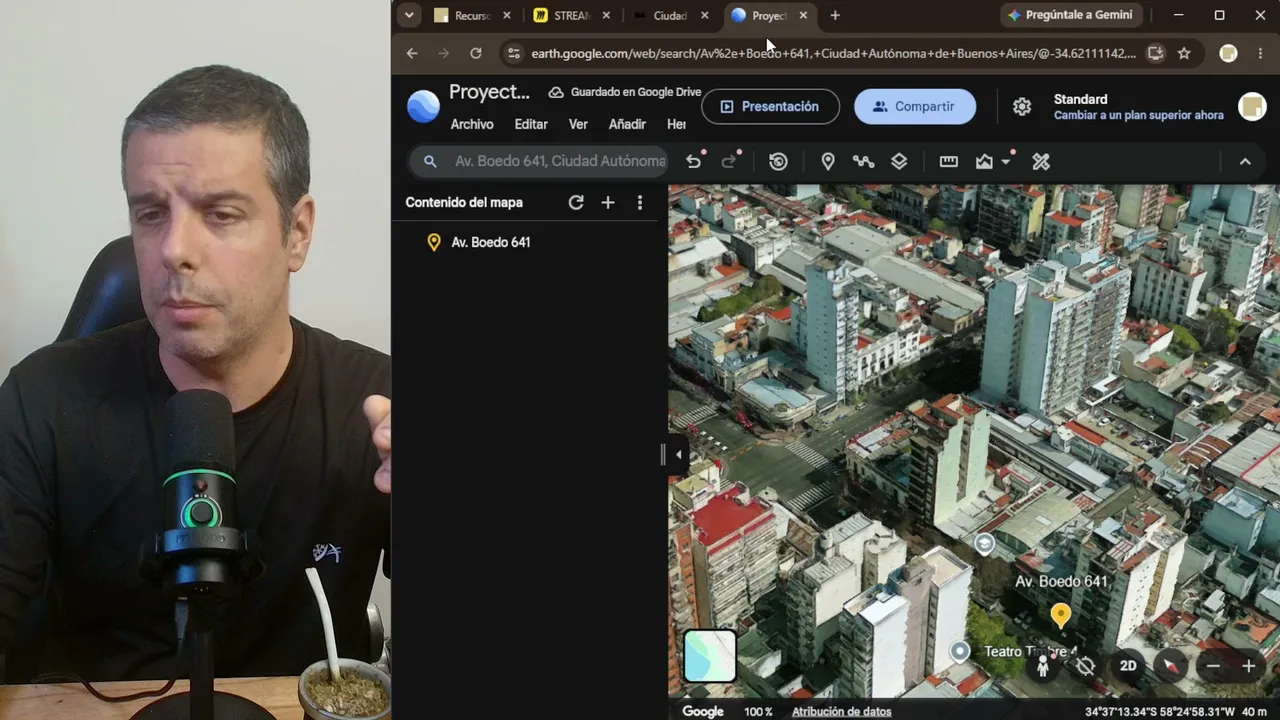
Task: Reload the browser page
Action: (x=476, y=53)
